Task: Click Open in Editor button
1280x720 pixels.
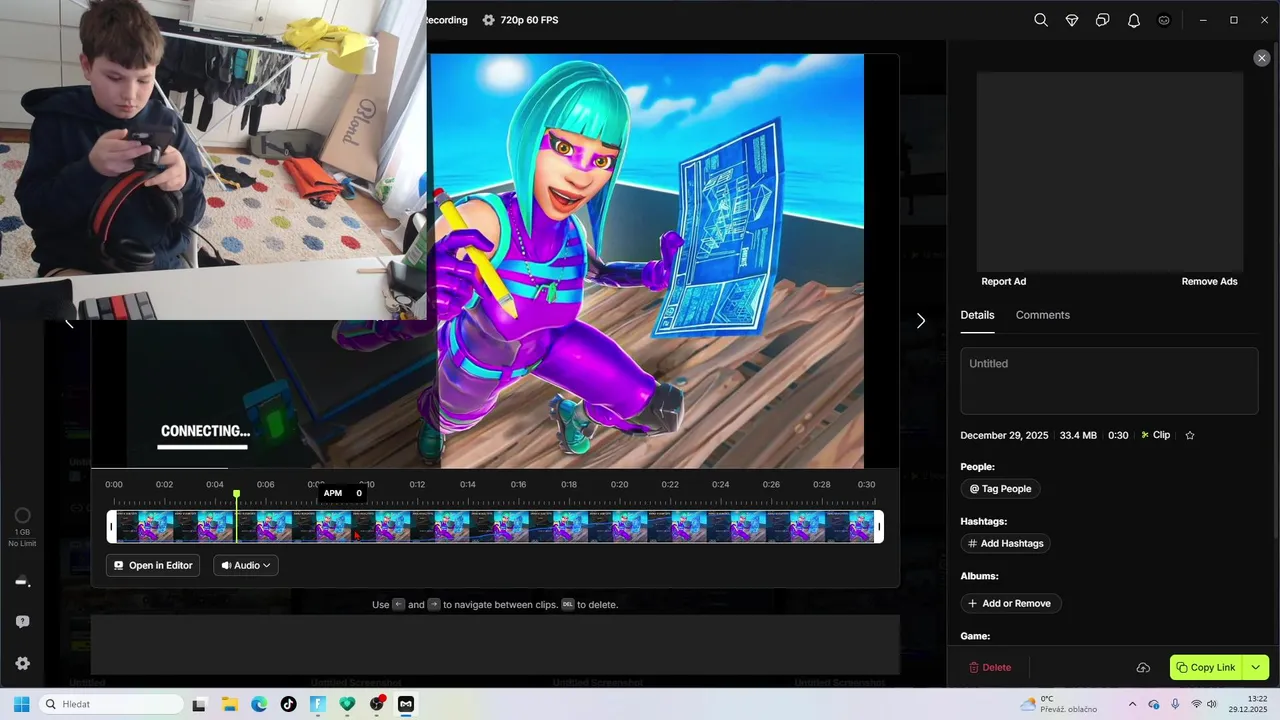Action: (153, 565)
